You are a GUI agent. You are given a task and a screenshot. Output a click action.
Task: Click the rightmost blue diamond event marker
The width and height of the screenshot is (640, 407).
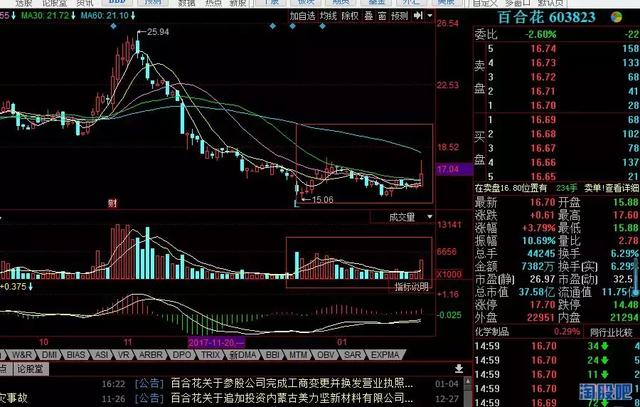click(x=322, y=26)
